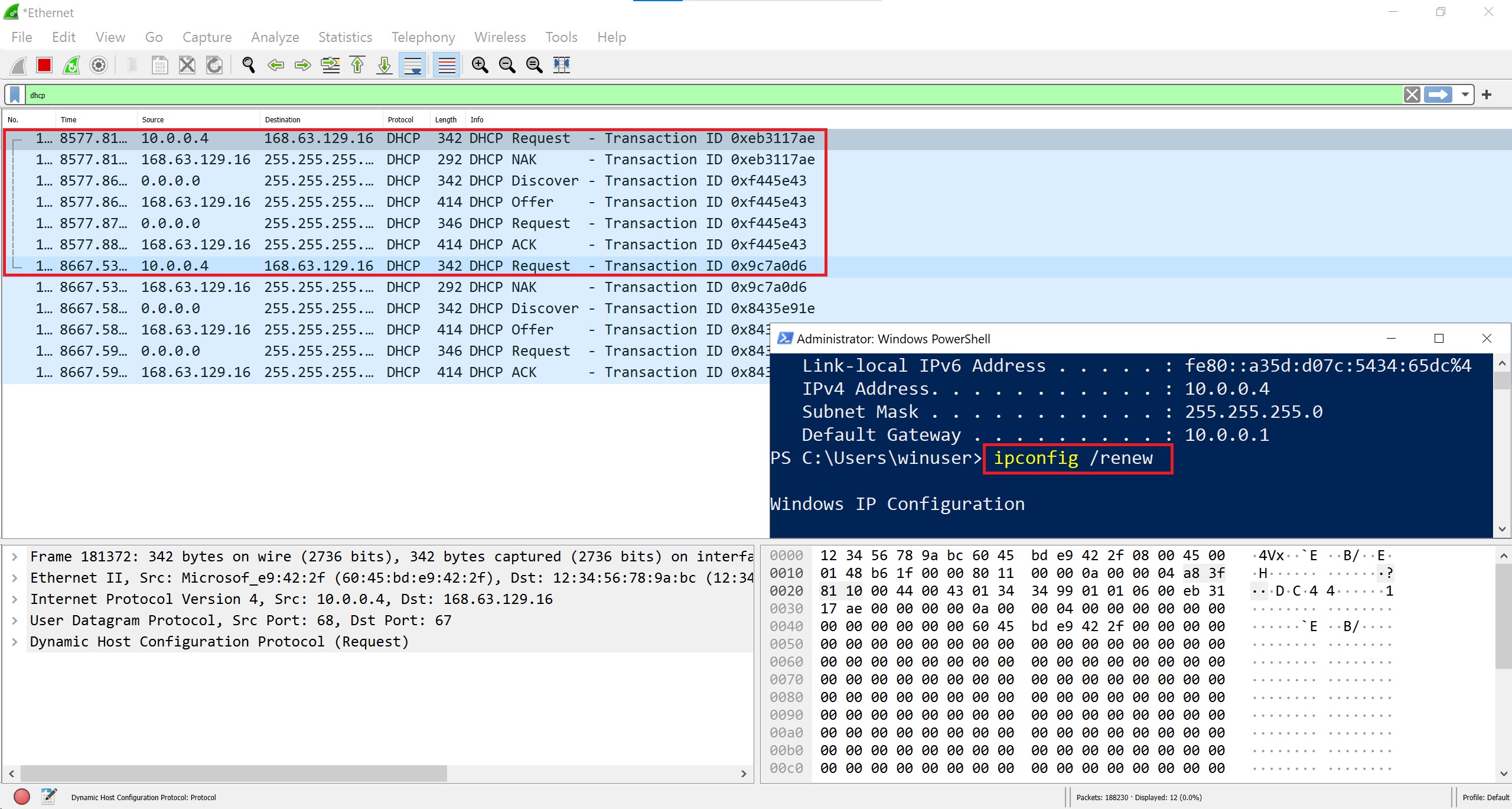Stop the current packet capture
Viewport: 1512px width, 809px height.
44,65
